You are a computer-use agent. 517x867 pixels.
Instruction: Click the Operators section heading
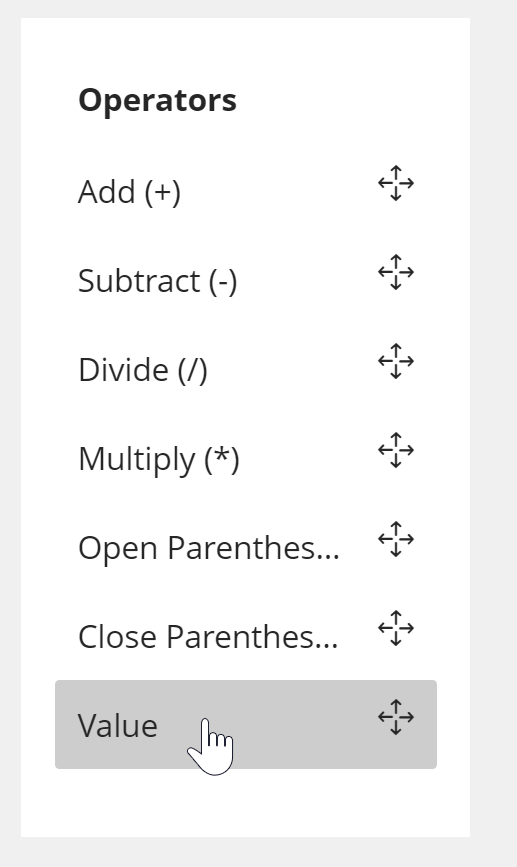pos(158,101)
